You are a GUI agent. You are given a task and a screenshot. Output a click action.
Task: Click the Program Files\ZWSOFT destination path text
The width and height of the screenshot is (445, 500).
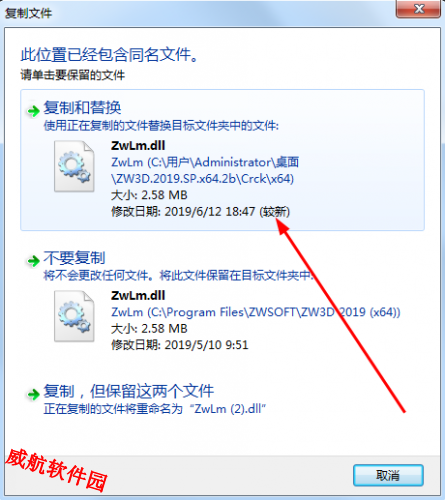(x=256, y=312)
